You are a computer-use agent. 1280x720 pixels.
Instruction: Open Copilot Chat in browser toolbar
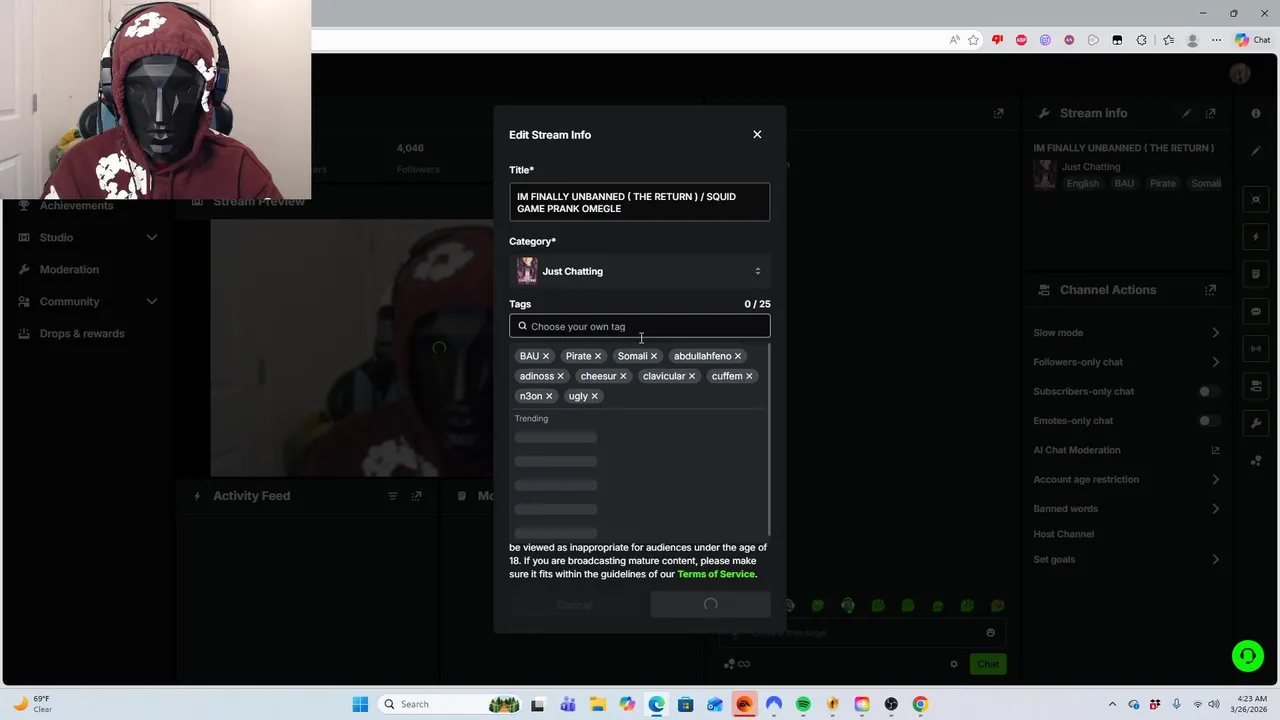[1252, 40]
